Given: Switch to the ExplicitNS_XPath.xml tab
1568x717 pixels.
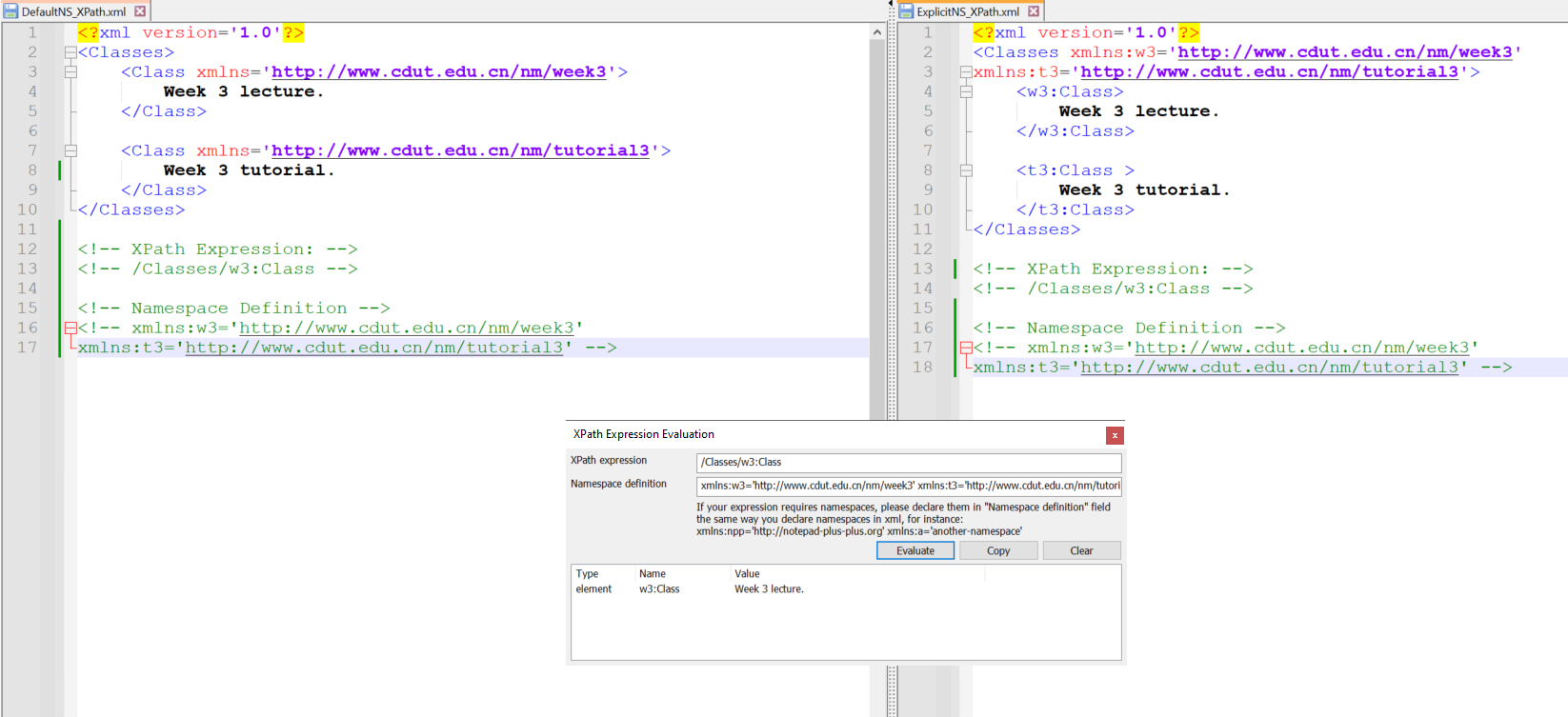Looking at the screenshot, I should coord(968,11).
